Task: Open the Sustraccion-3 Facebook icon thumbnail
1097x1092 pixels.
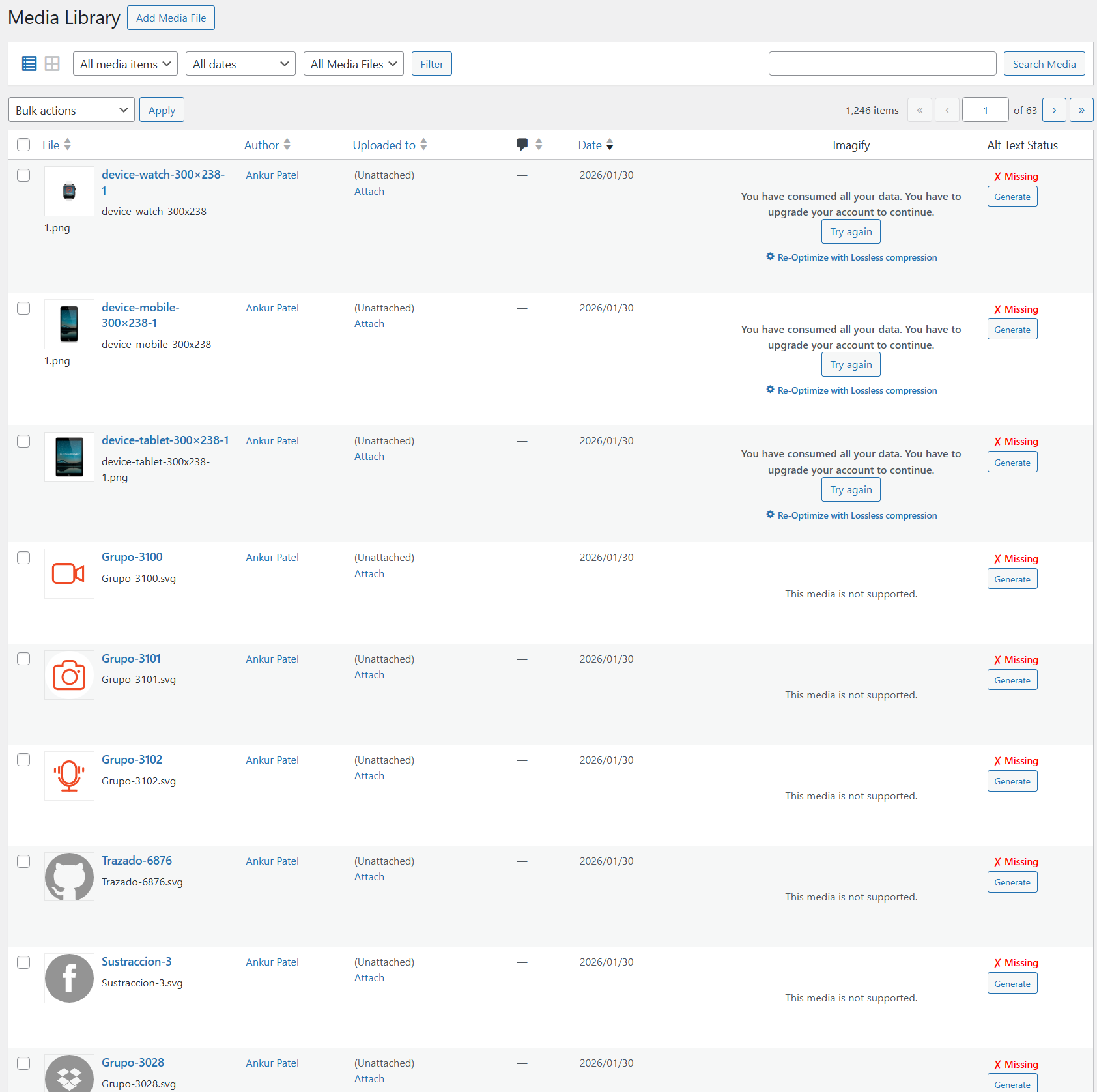Action: point(69,978)
